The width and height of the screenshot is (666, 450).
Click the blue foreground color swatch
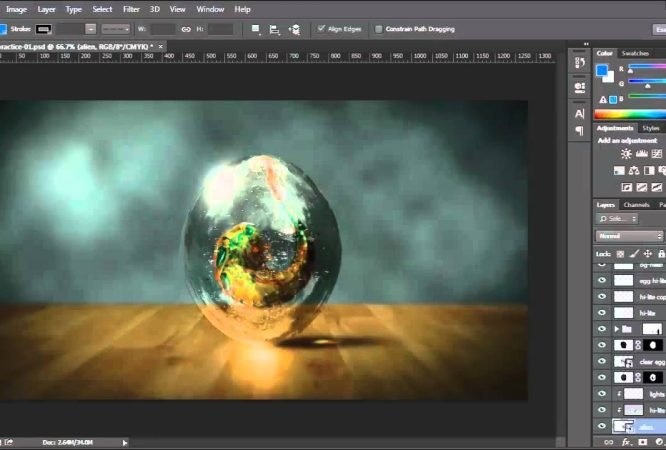(601, 71)
